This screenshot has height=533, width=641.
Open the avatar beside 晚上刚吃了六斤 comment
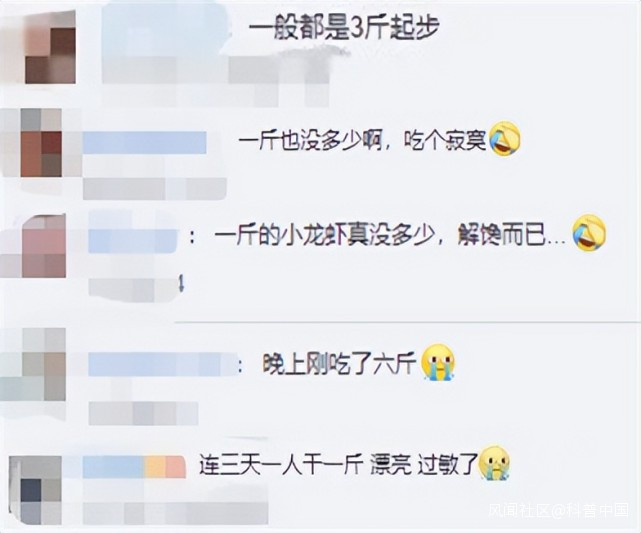(x=44, y=365)
